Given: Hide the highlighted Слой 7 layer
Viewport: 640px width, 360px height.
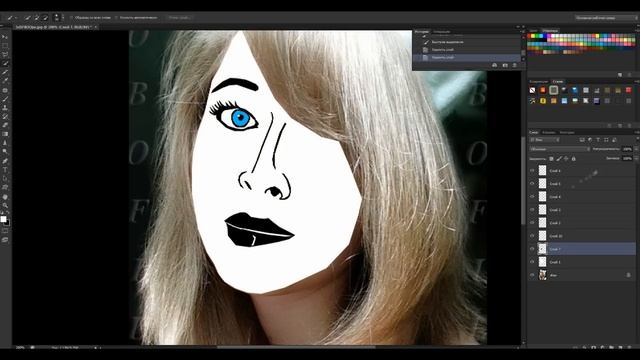Looking at the screenshot, I should 532,249.
